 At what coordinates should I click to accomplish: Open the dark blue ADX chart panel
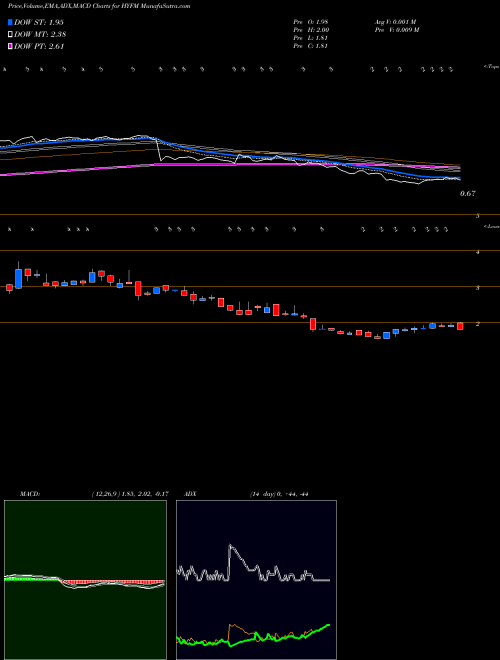tap(256, 580)
